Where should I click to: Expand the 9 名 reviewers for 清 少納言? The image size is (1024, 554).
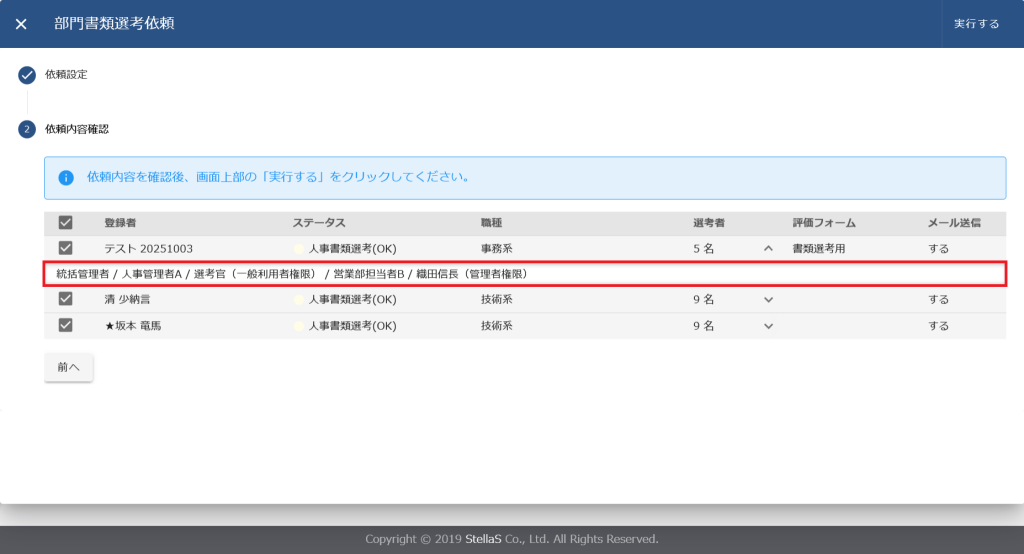[x=768, y=299]
